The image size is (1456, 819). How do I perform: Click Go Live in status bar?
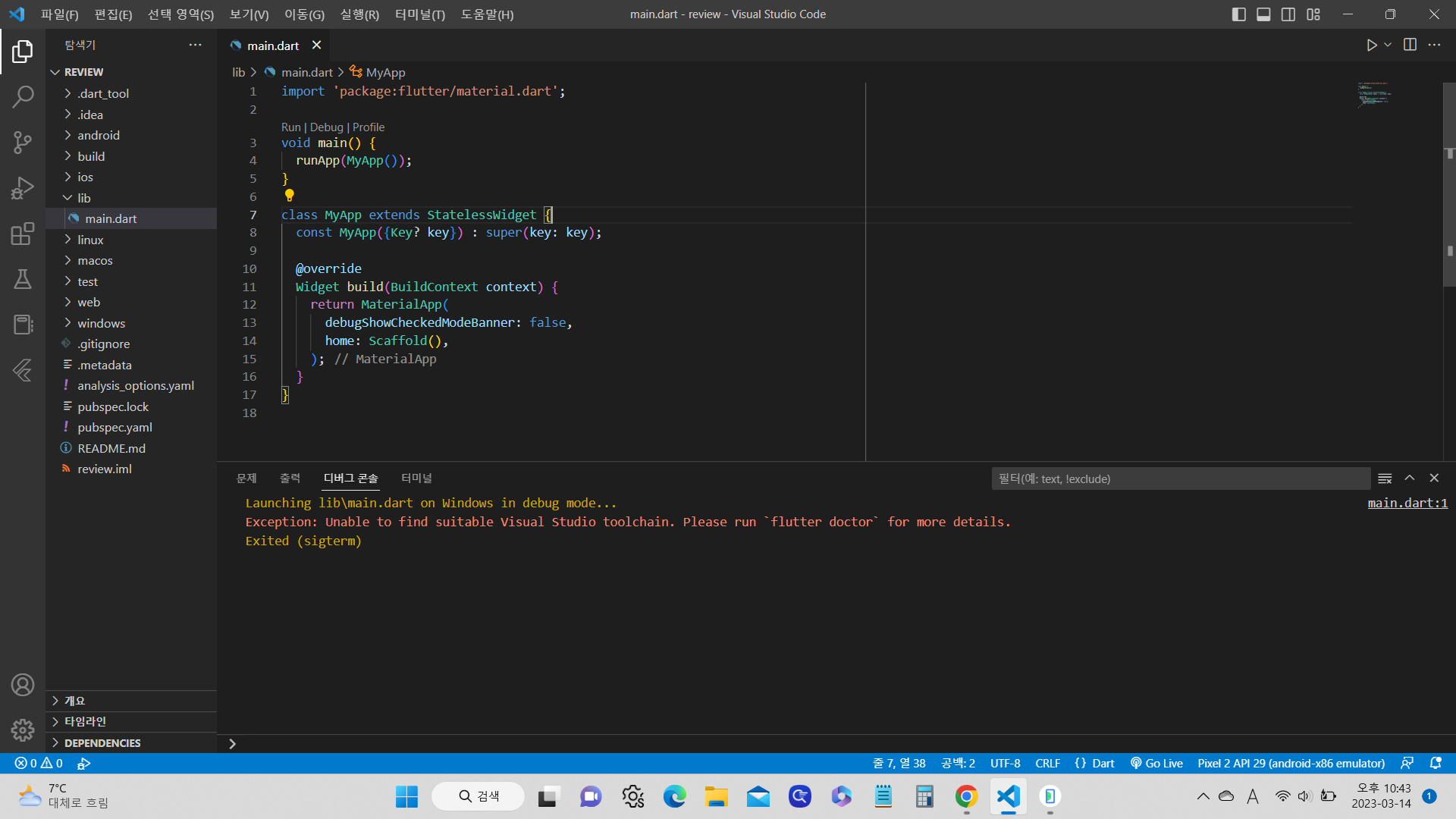coord(1156,764)
